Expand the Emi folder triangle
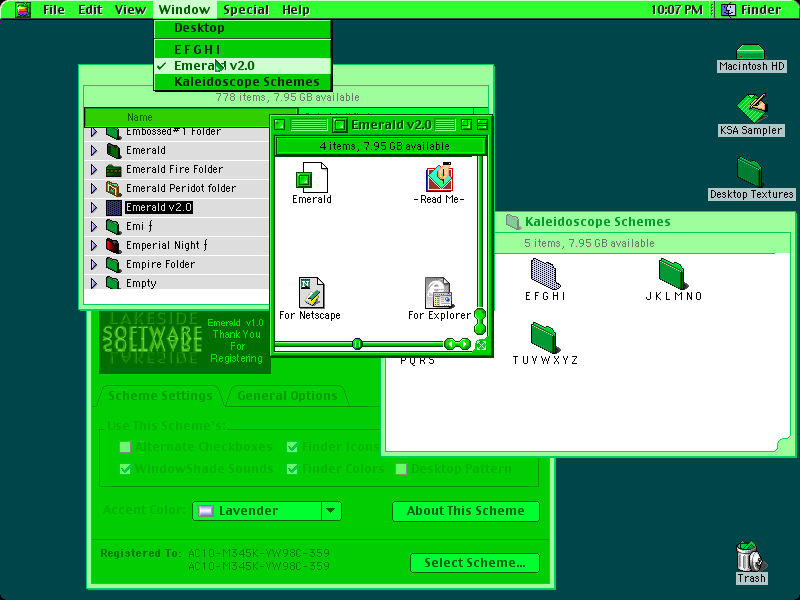800x600 pixels. click(94, 227)
